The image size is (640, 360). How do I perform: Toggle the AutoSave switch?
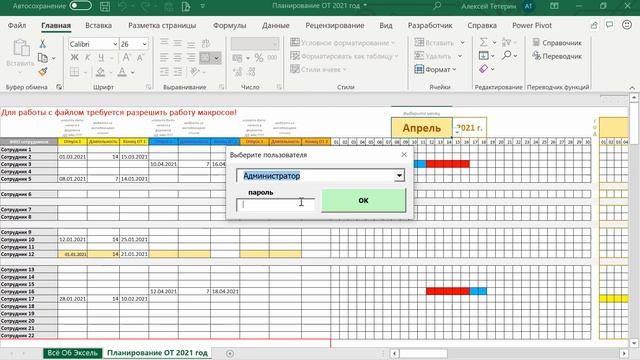pos(80,6)
